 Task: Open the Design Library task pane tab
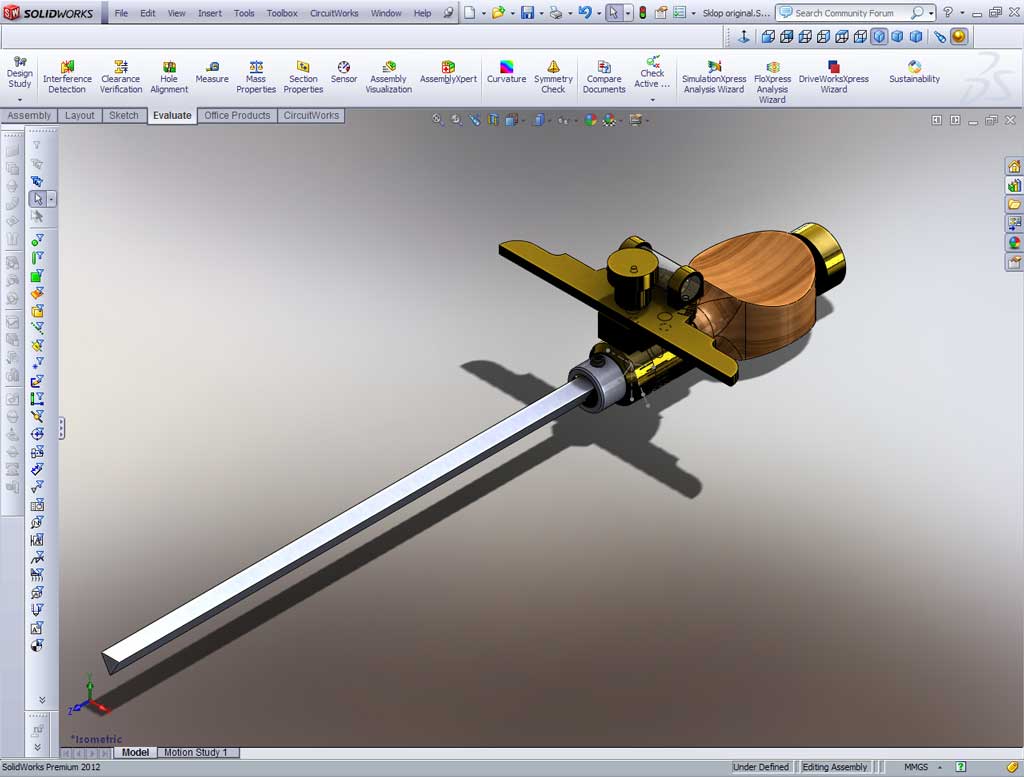click(x=1014, y=186)
